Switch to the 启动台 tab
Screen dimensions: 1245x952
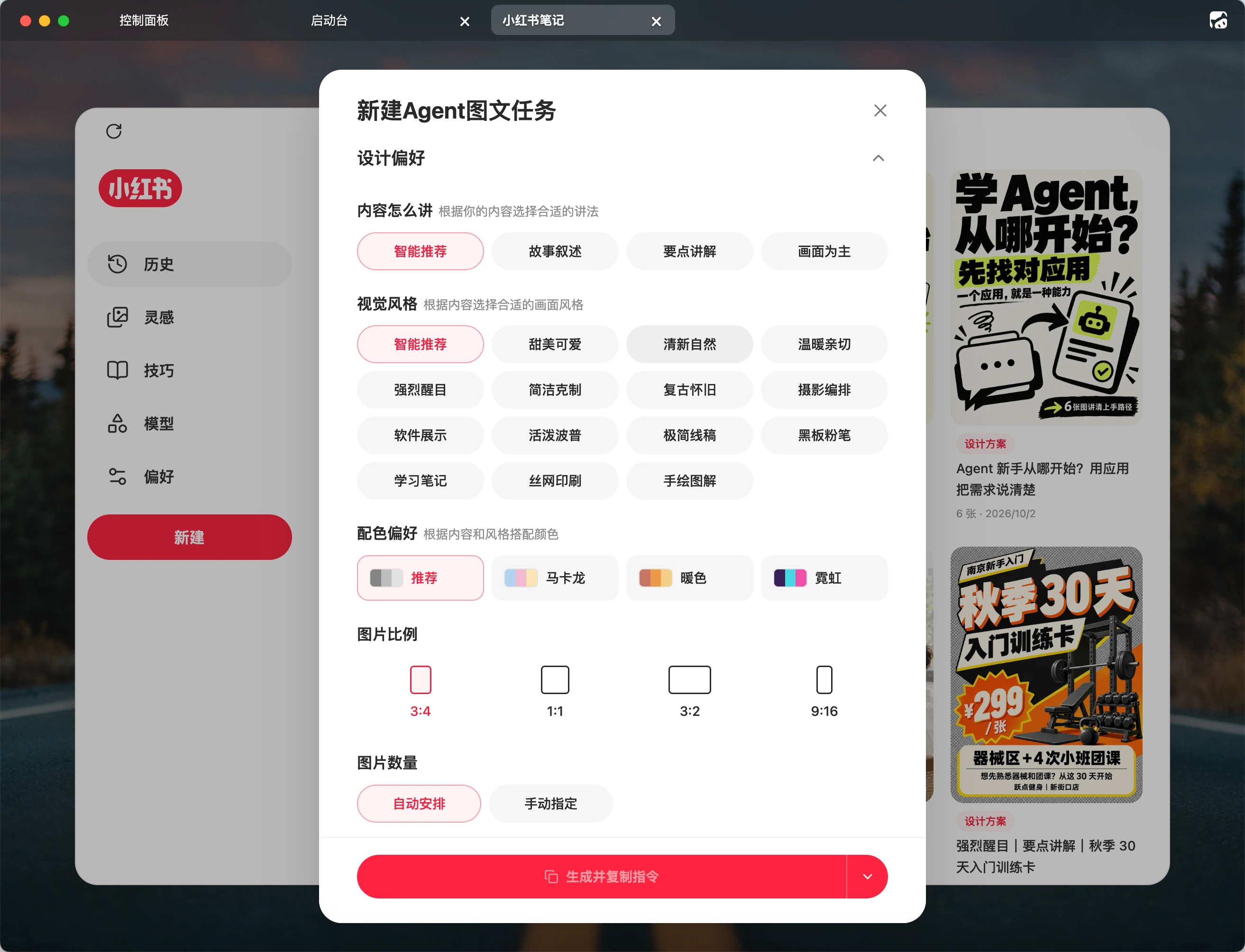pos(329,20)
